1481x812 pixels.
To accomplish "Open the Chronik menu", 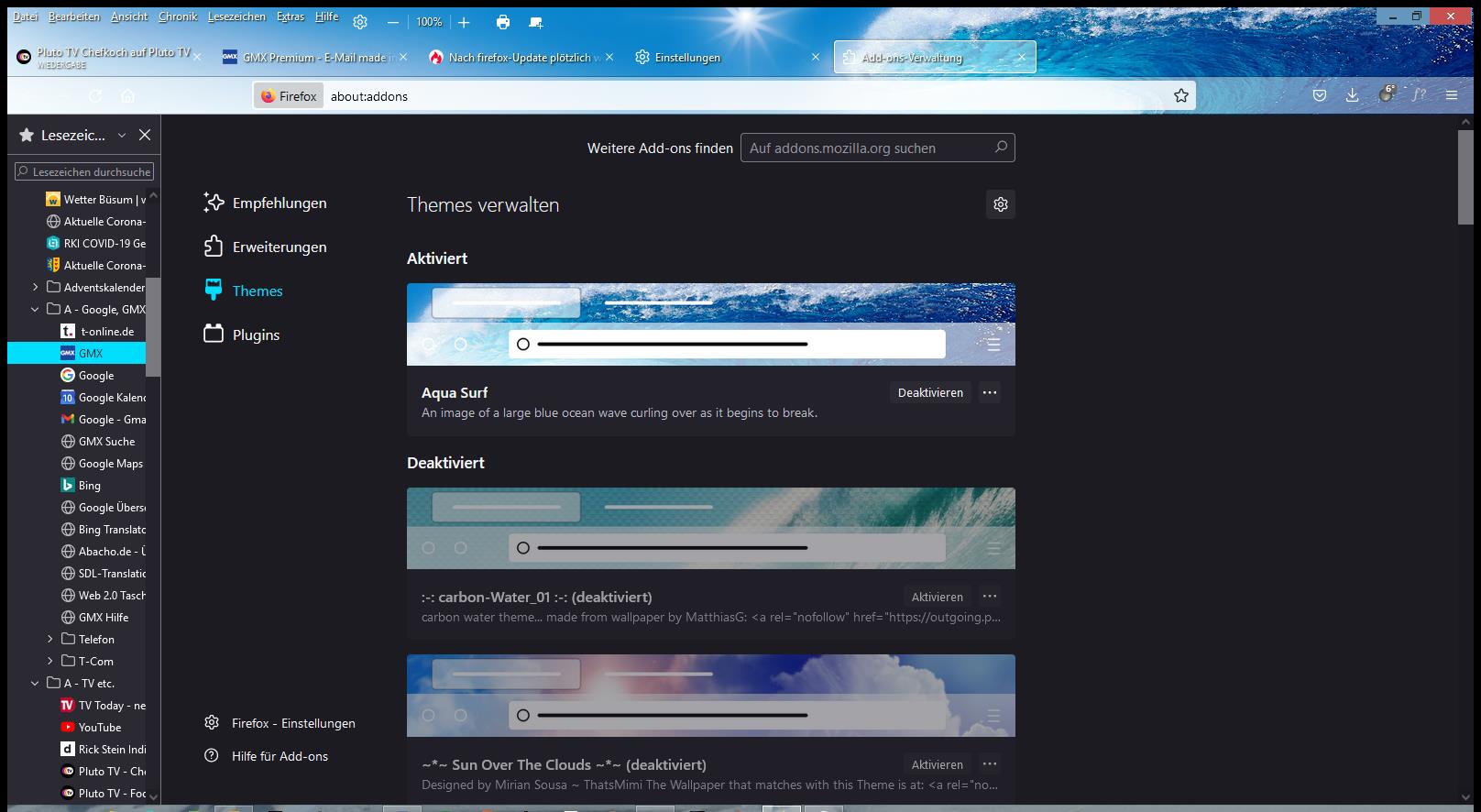I will tap(178, 16).
